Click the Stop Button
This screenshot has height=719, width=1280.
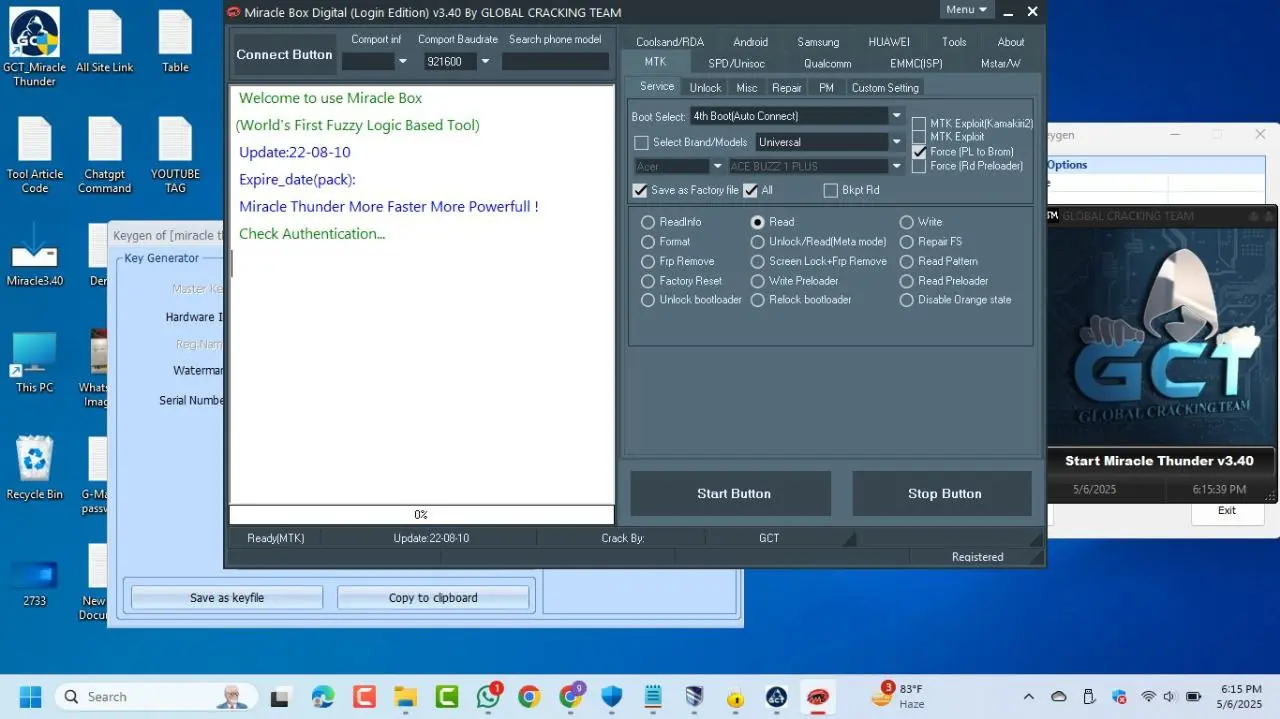944,493
